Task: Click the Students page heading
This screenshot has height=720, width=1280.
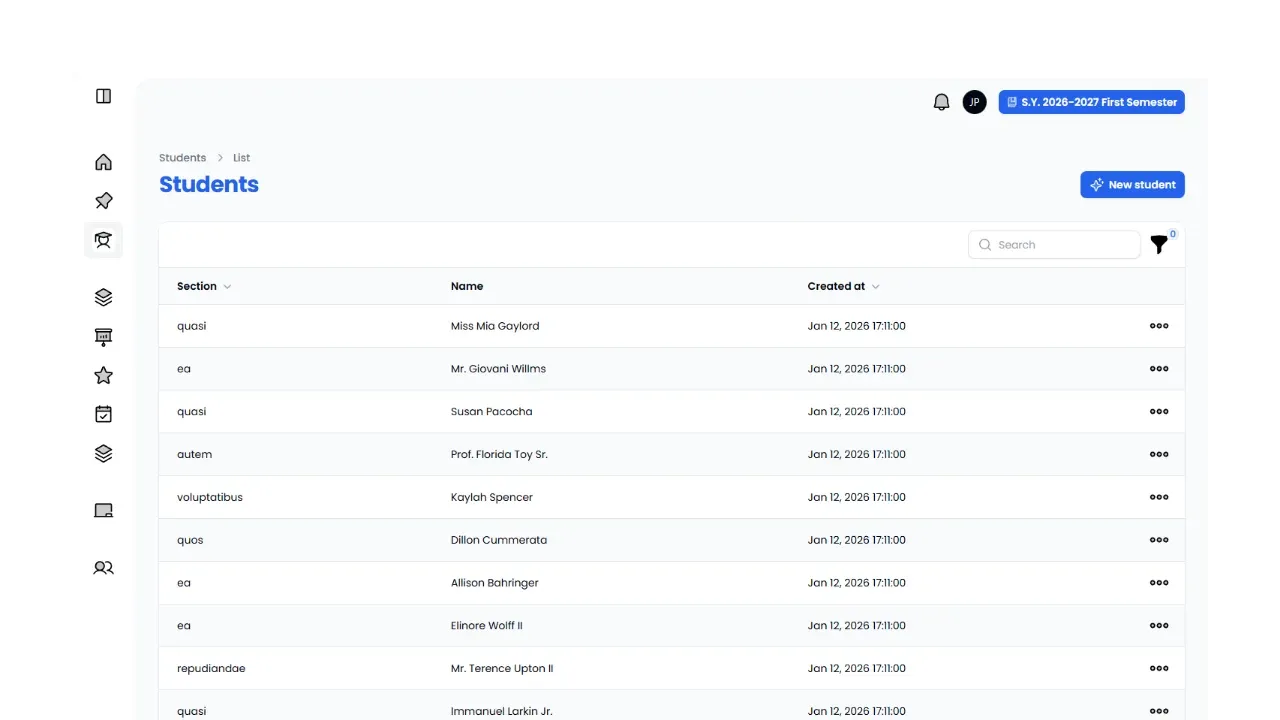Action: (x=209, y=184)
